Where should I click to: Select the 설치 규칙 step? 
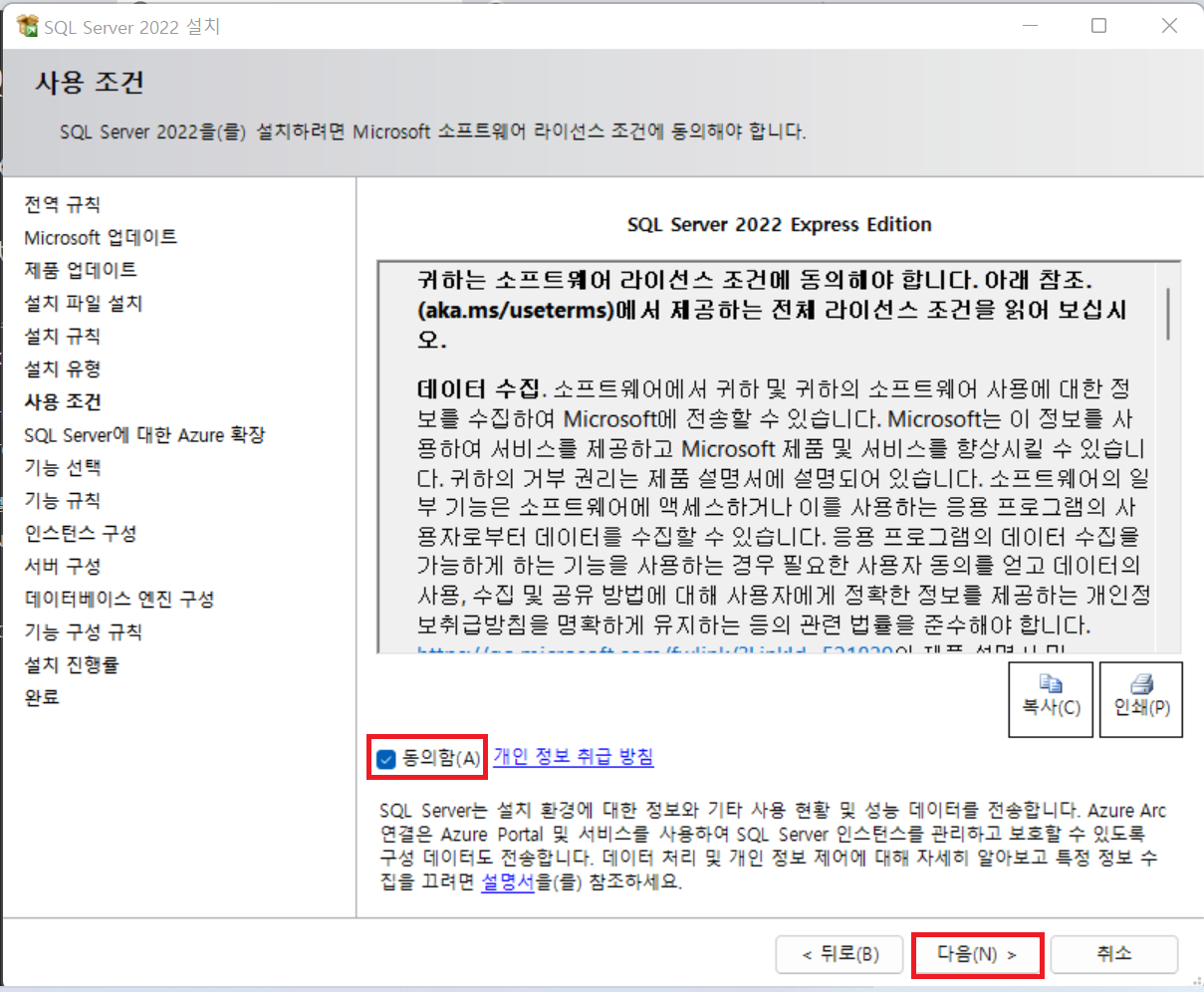pyautogui.click(x=63, y=336)
